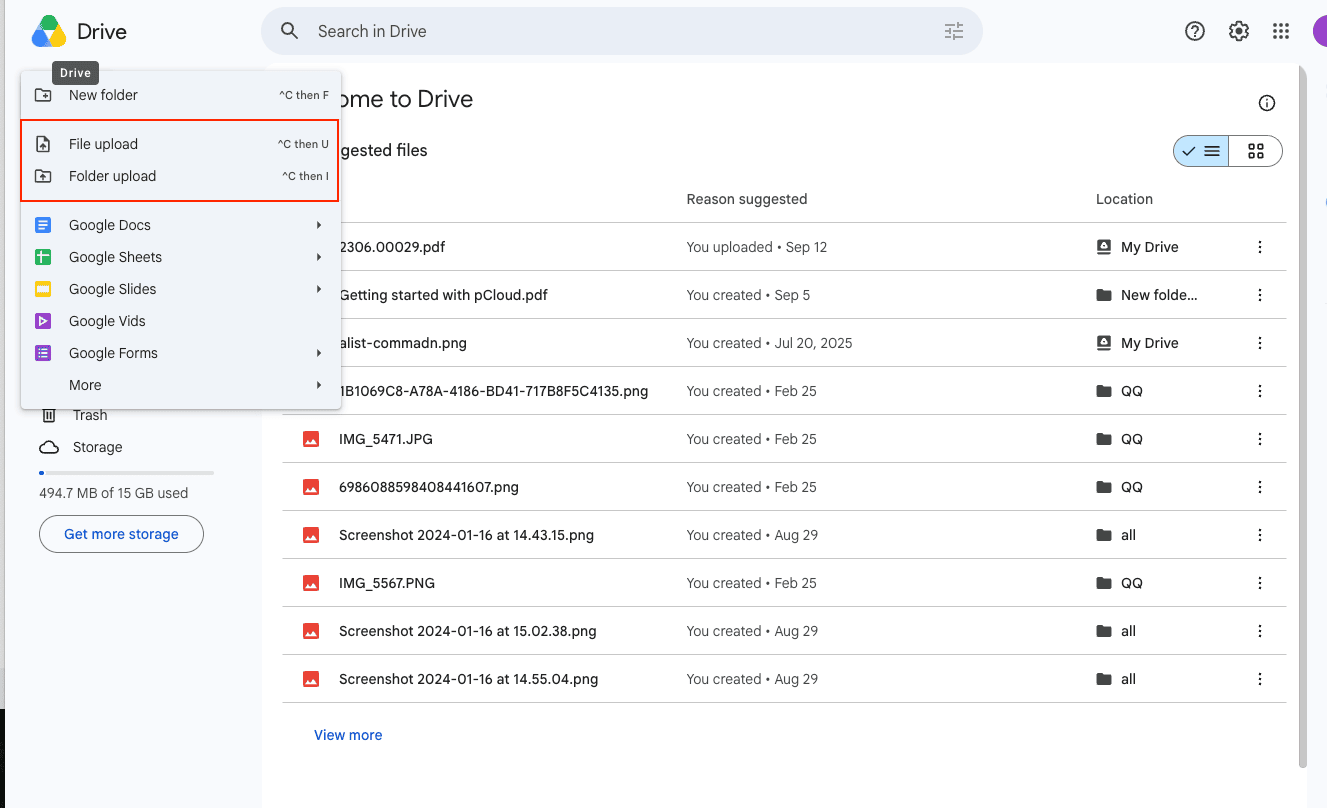Open the New folde... location link
Viewport: 1327px width, 808px height.
pos(1147,295)
